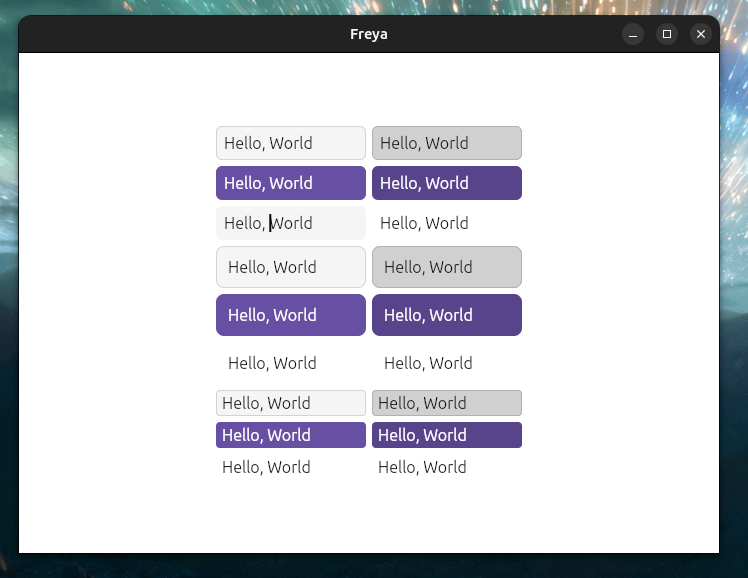This screenshot has width=748, height=578.
Task: Focus the compact light-purple filled Hello, World field
Action: pyautogui.click(x=291, y=435)
